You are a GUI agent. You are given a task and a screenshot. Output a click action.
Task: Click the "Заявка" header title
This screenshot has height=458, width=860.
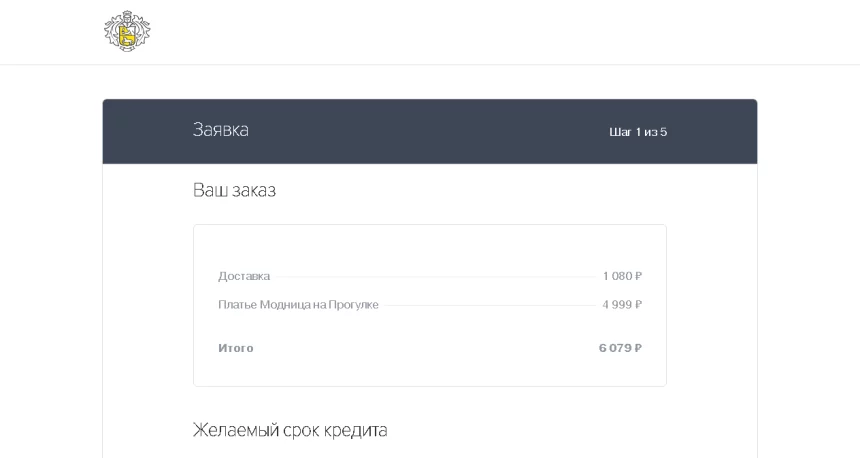pos(220,130)
